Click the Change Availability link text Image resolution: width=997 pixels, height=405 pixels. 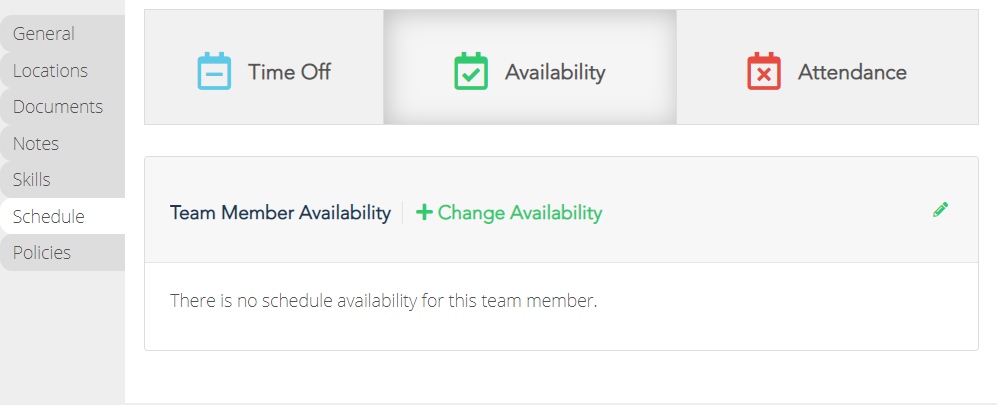point(519,213)
